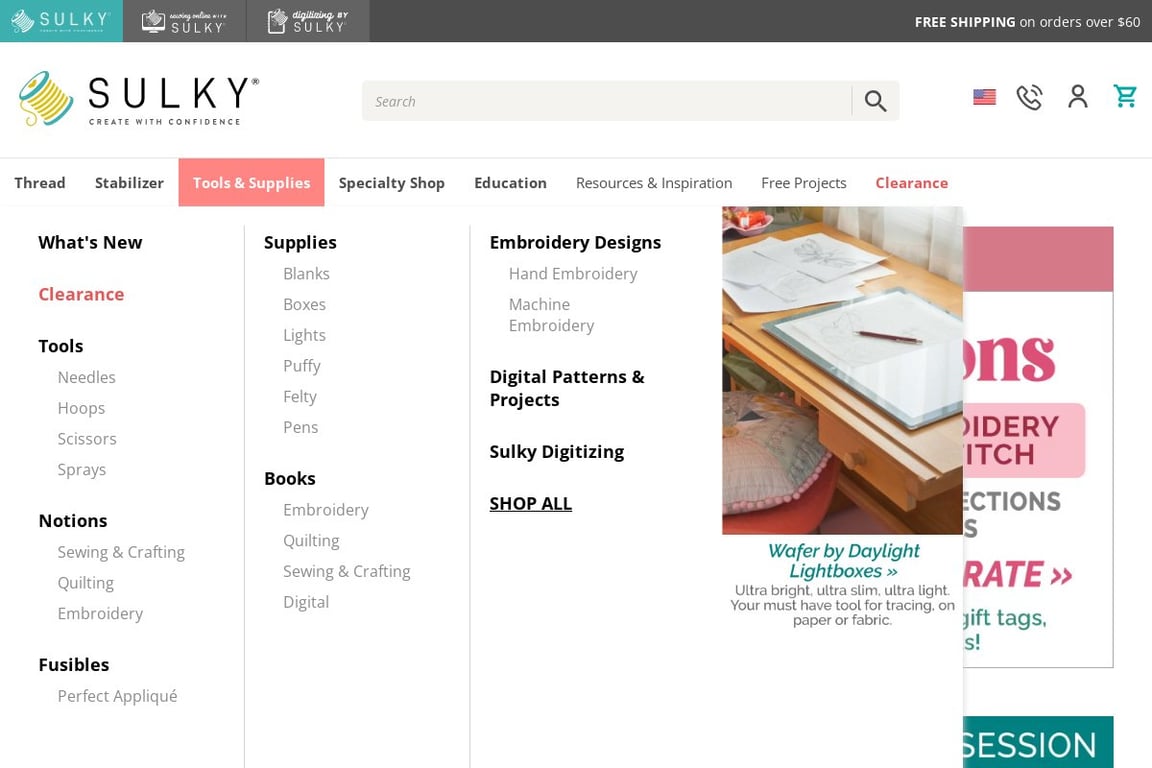
Task: Open the Supplies heading link
Action: [300, 242]
